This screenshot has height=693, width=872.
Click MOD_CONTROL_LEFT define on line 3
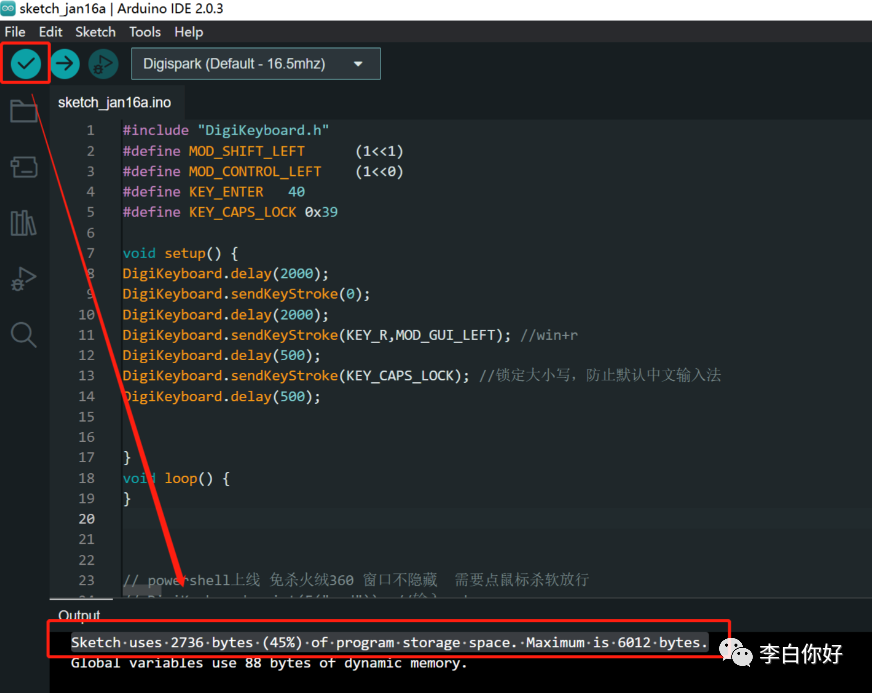point(255,171)
